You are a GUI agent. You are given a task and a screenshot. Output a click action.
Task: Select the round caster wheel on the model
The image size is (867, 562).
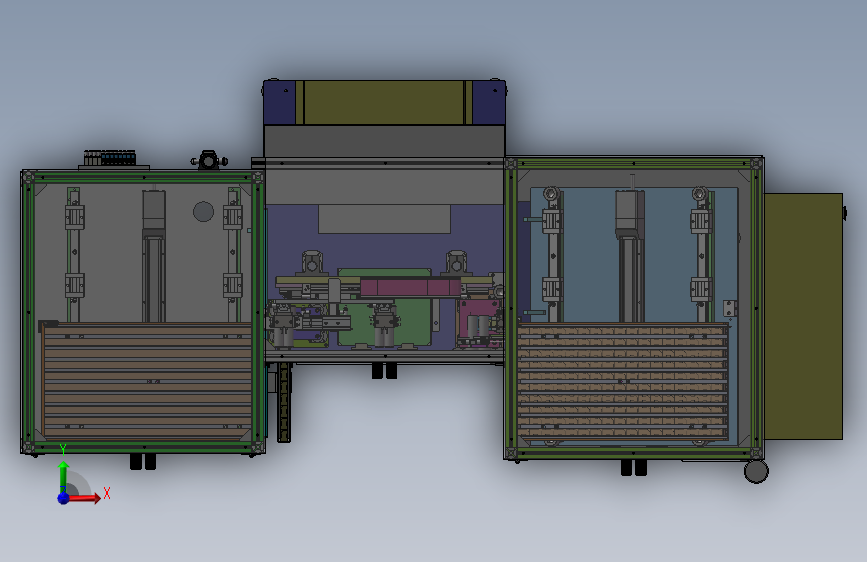756,471
